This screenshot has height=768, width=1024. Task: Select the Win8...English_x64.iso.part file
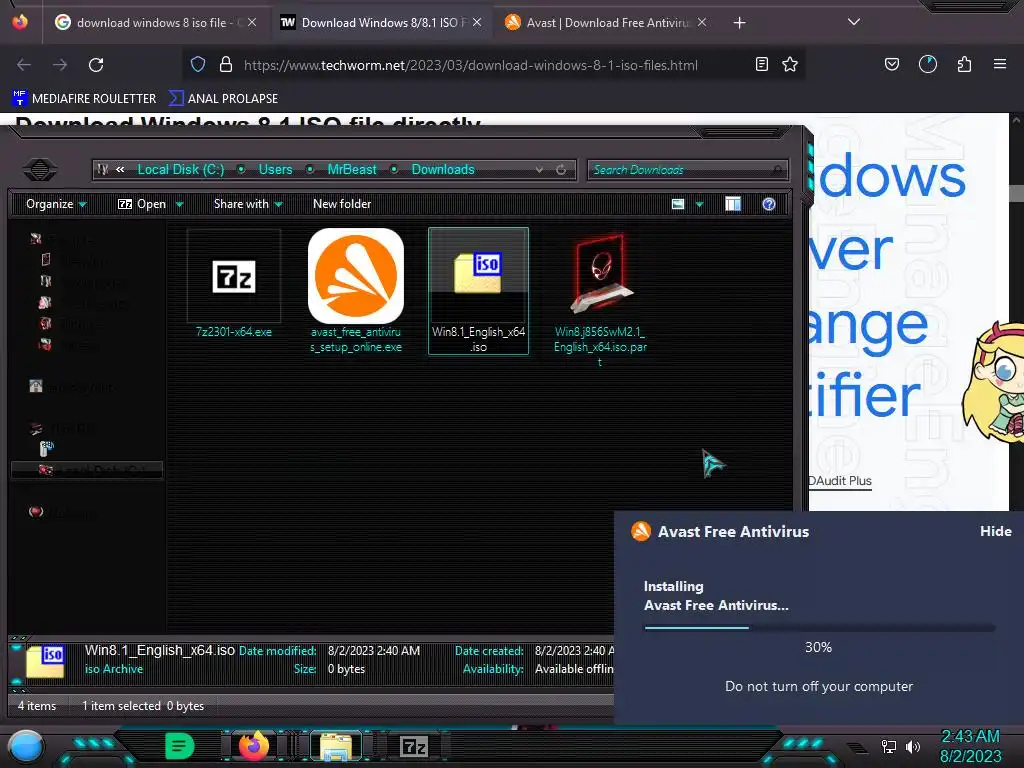click(600, 299)
